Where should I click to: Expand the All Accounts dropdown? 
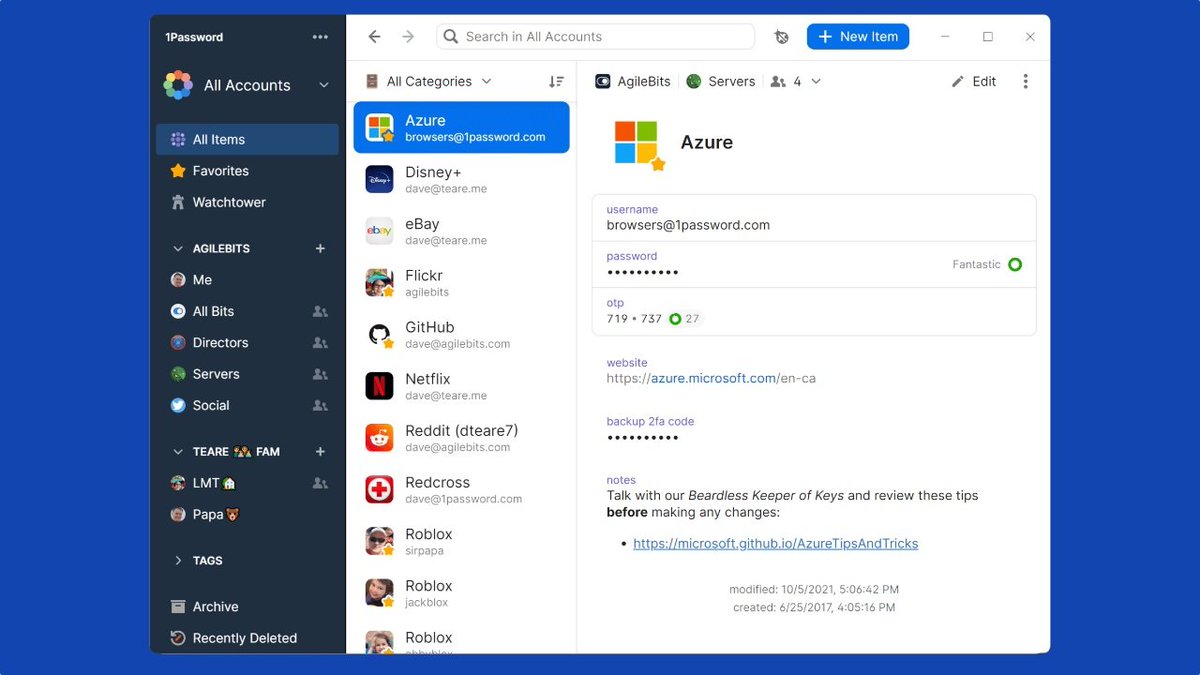(x=322, y=85)
